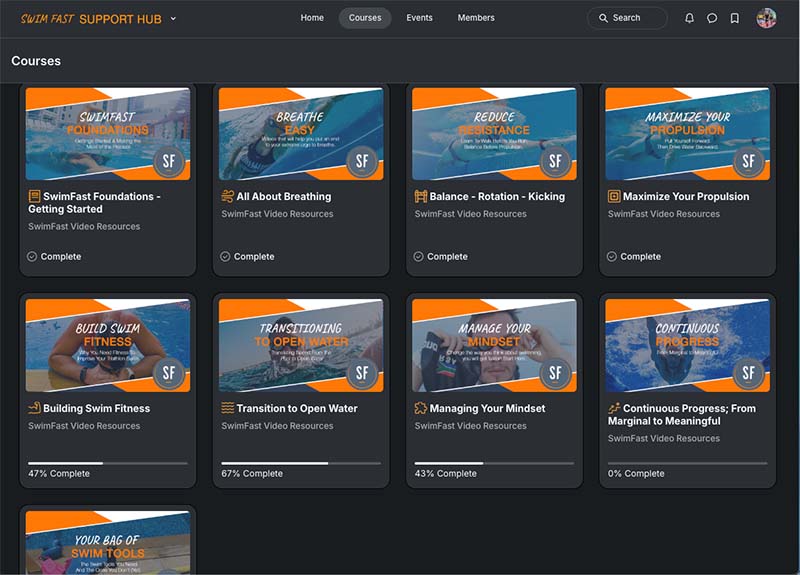Click the 47% Complete text
This screenshot has width=800, height=575.
59,473
